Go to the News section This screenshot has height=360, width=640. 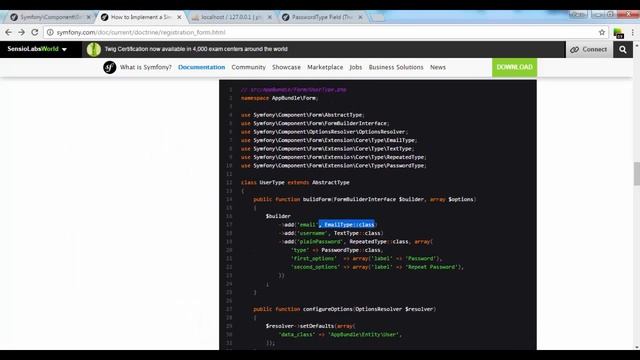pyautogui.click(x=438, y=67)
